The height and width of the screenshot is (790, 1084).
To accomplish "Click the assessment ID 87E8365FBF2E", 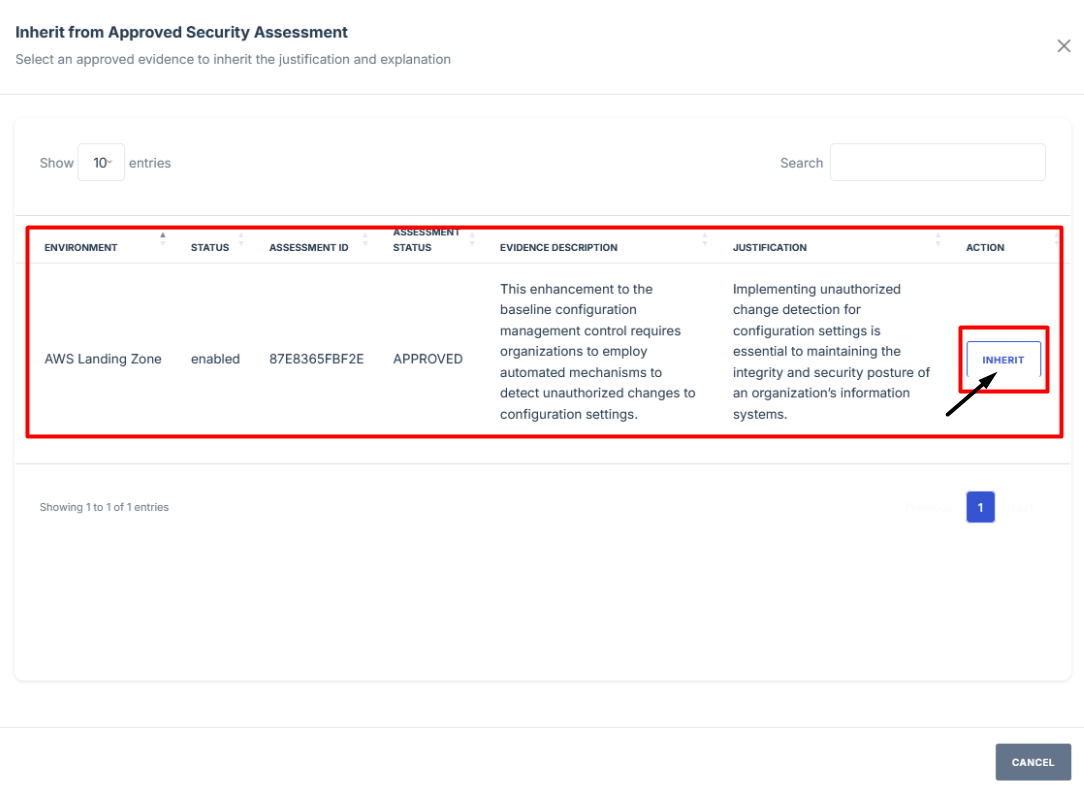I will pyautogui.click(x=316, y=359).
